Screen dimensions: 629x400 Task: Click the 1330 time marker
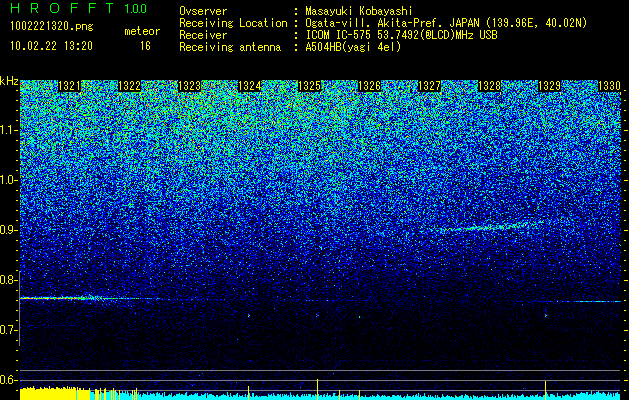610,86
